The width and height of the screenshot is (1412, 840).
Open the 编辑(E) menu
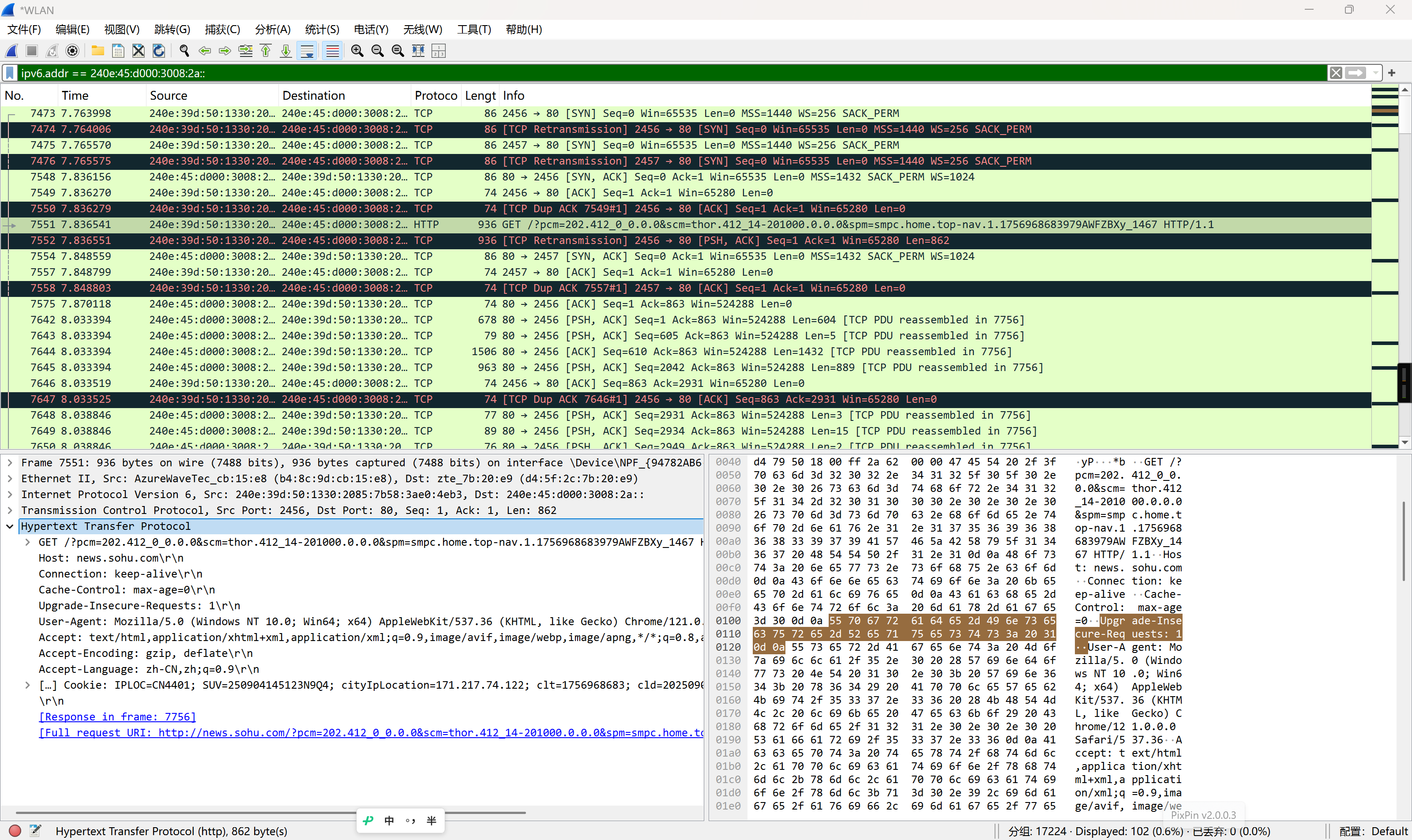[72, 30]
